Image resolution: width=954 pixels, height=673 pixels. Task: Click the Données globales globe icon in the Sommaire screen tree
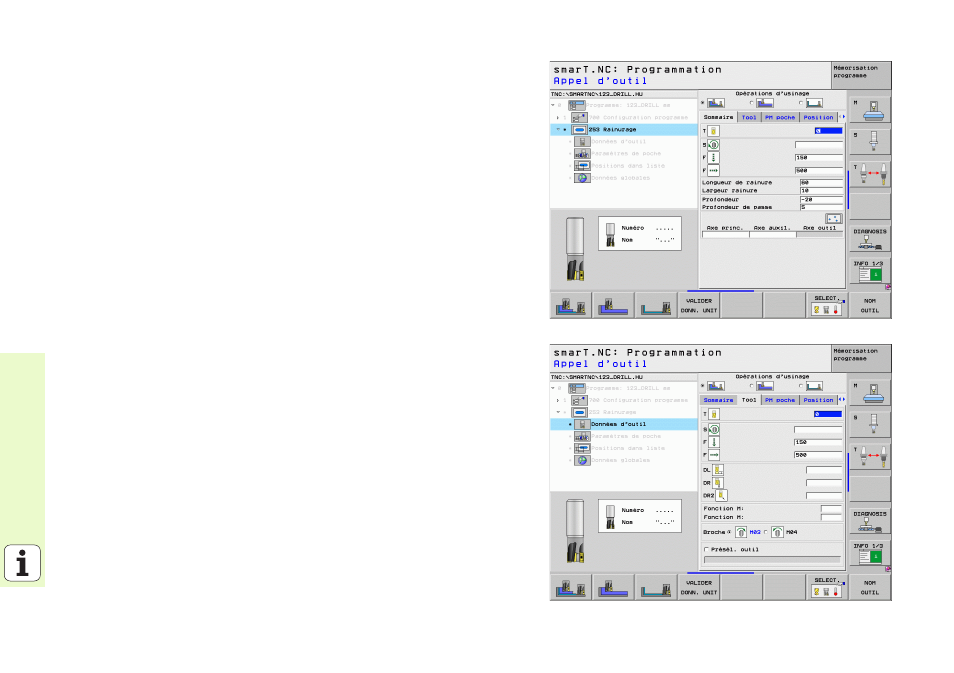582,178
